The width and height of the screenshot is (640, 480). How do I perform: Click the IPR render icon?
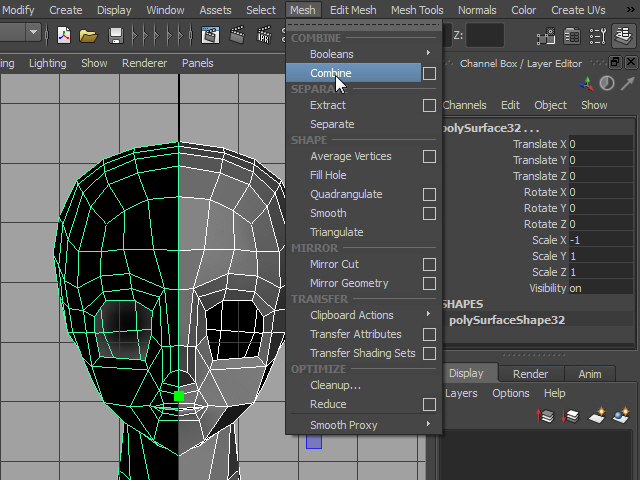pos(264,35)
